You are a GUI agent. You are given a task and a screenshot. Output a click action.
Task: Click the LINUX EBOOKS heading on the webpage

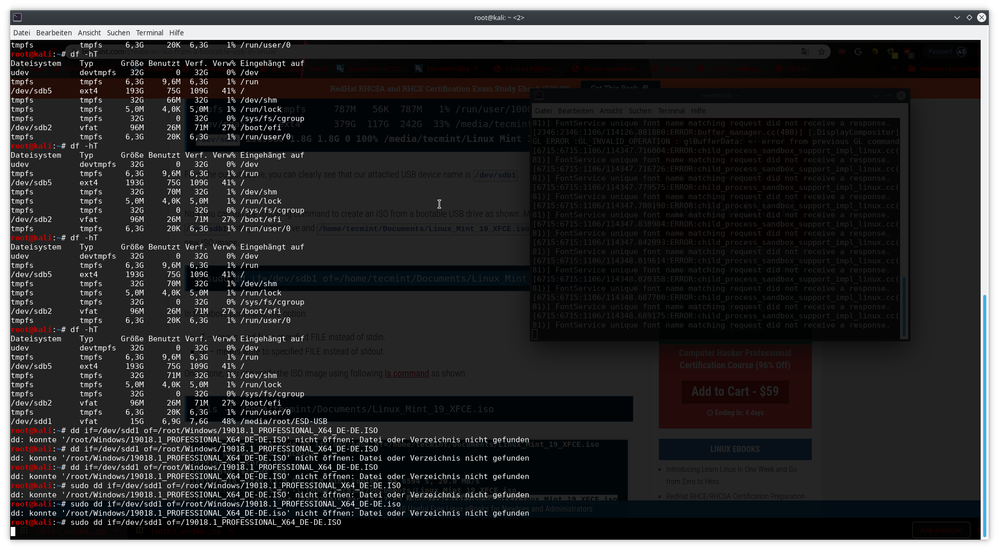[x=735, y=449]
